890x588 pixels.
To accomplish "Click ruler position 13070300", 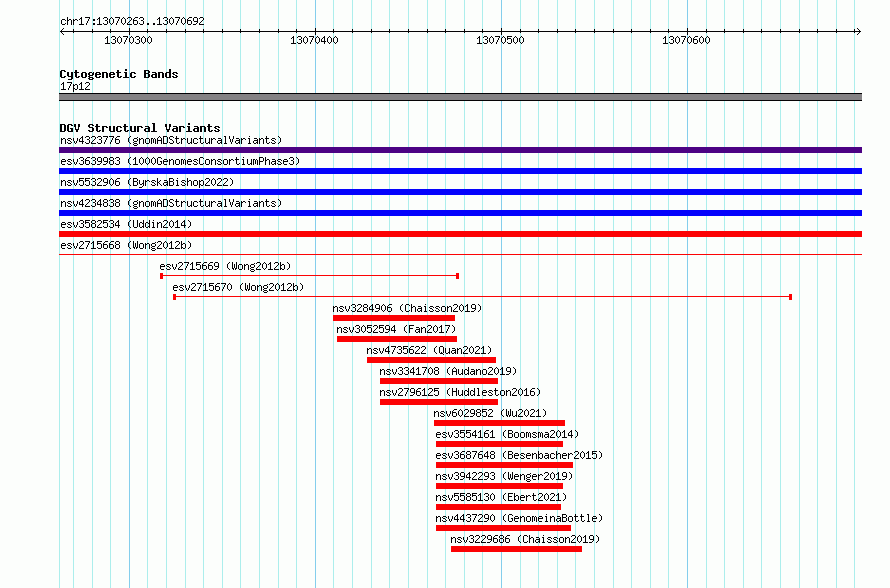I will click(x=128, y=40).
